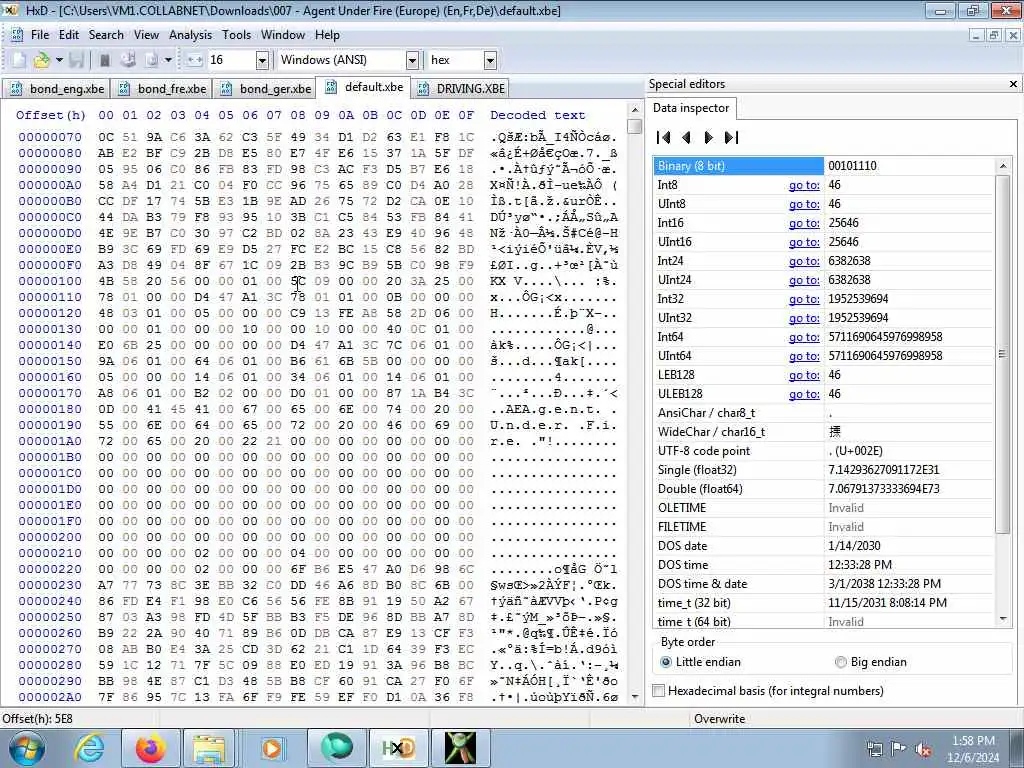Screen dimensions: 1024x768
Task: Click the Overwrite mode status bar entry
Action: [x=720, y=719]
